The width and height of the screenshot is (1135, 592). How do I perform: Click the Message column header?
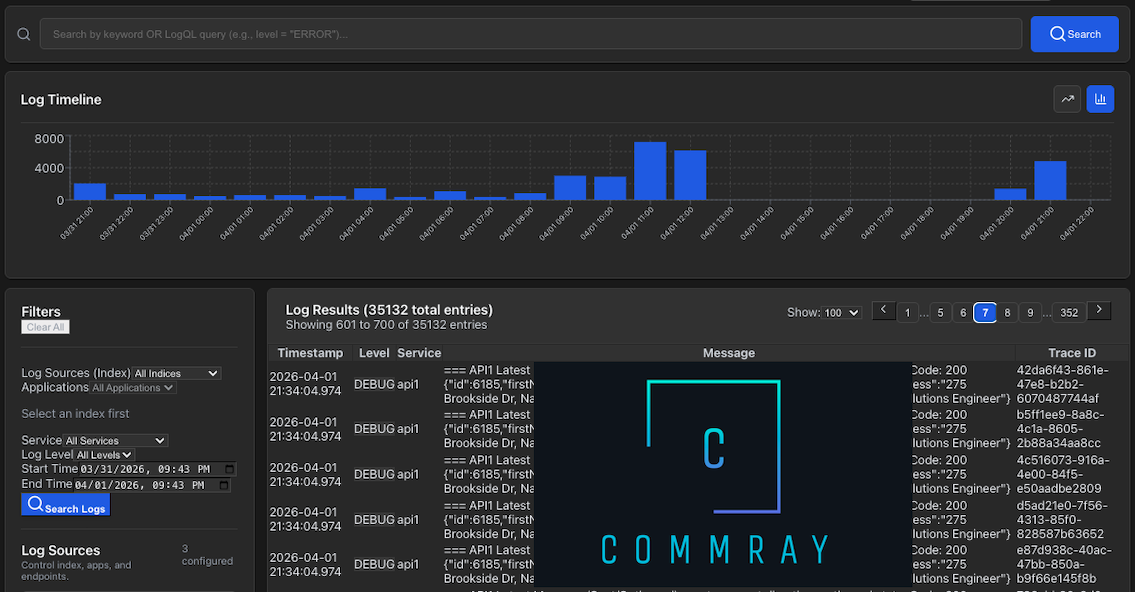click(x=728, y=353)
